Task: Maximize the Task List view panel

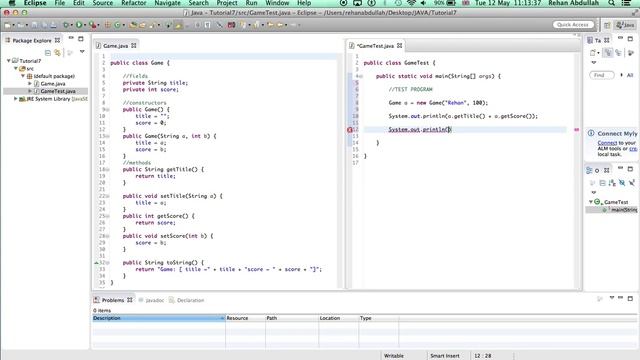Action: (630, 39)
